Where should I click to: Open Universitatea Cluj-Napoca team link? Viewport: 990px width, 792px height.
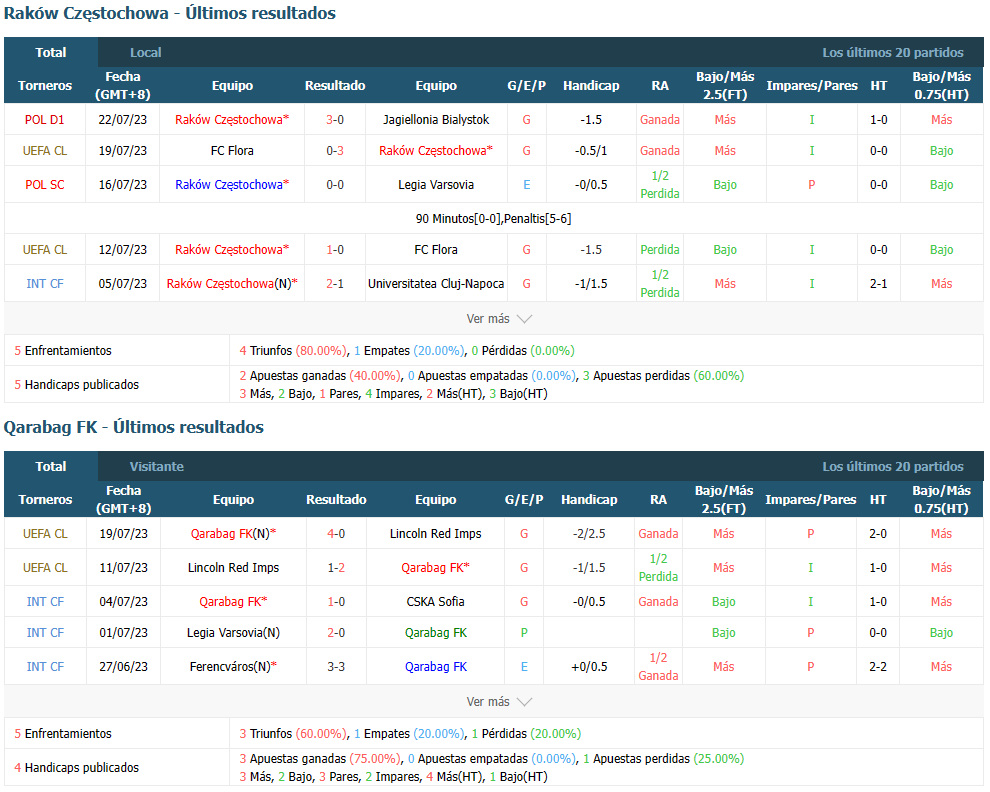tap(436, 284)
